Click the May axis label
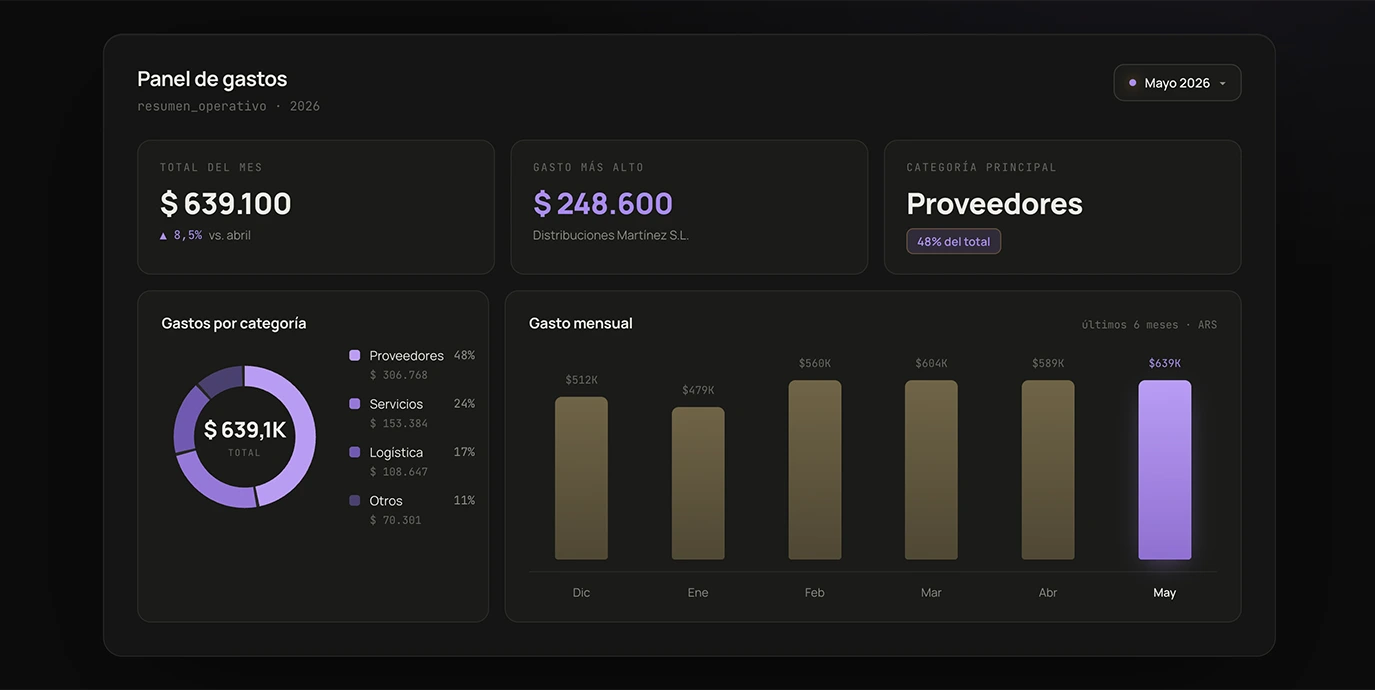The image size is (1375, 690). coord(1165,593)
